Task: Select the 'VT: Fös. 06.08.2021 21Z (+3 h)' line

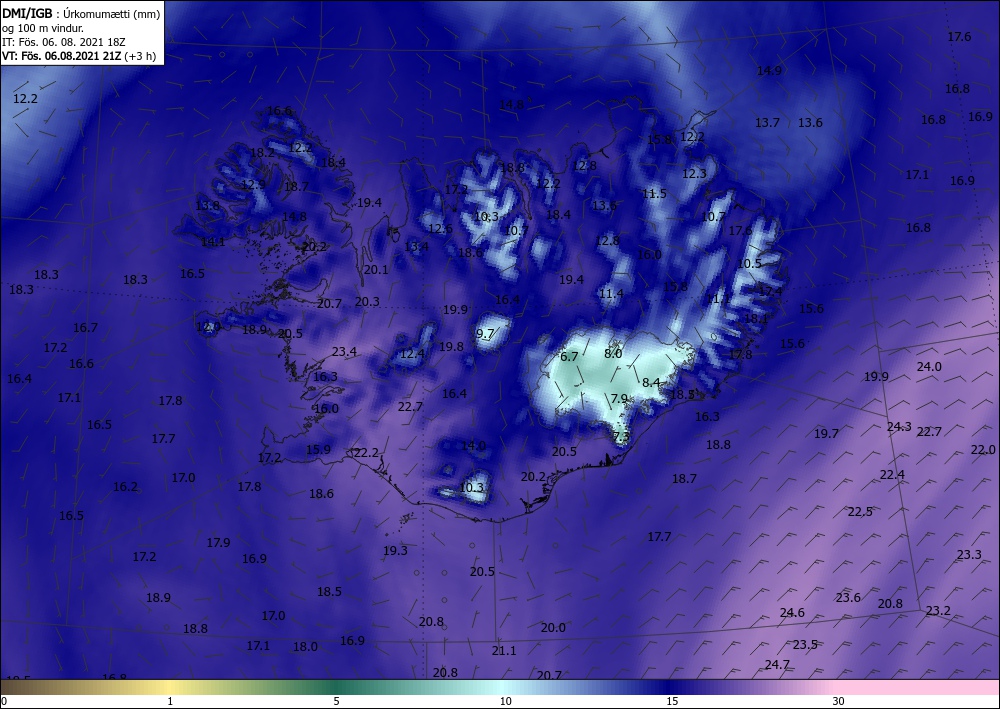Action: coord(78,56)
